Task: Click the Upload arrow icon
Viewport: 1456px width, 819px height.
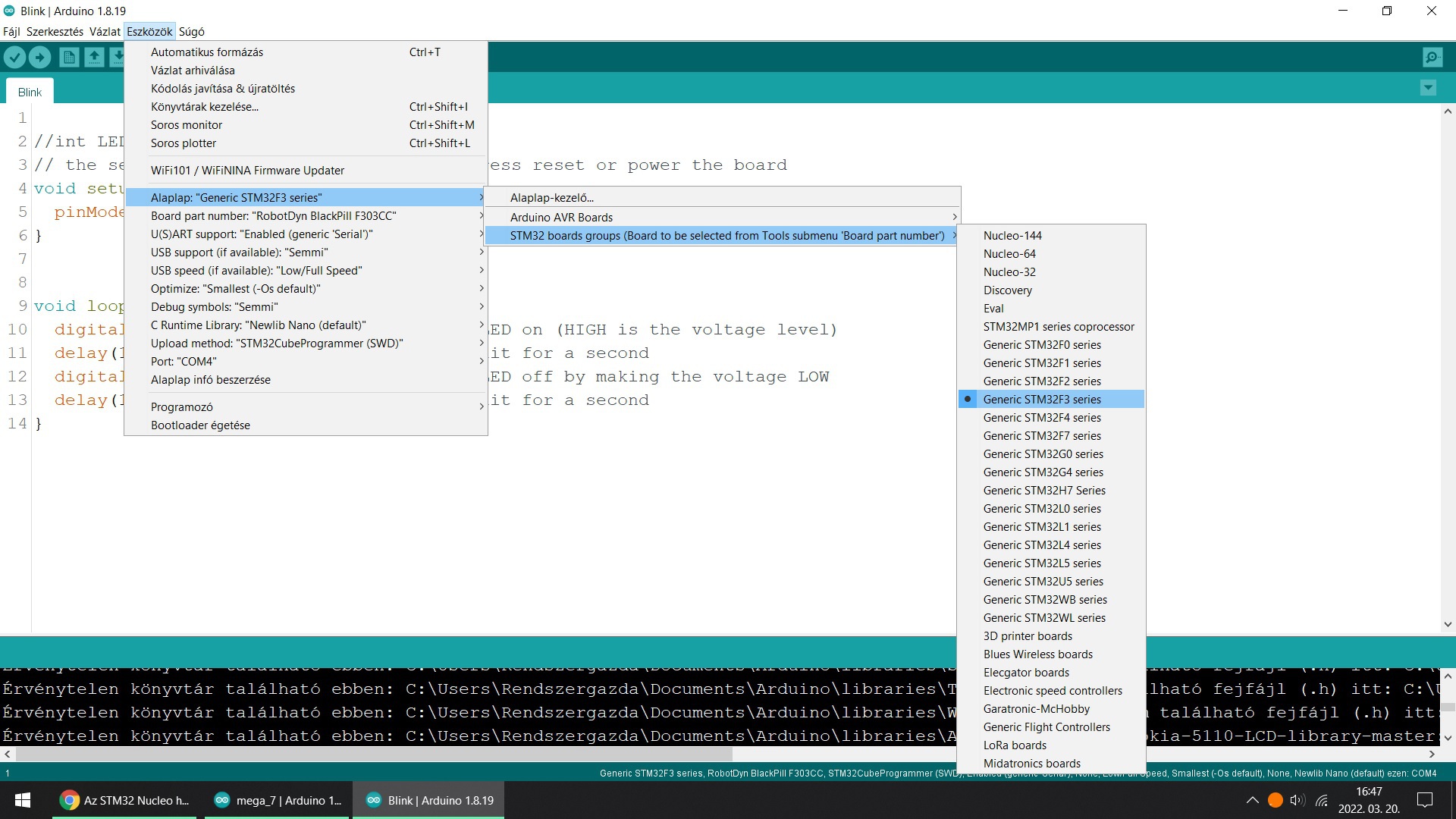Action: click(x=40, y=57)
